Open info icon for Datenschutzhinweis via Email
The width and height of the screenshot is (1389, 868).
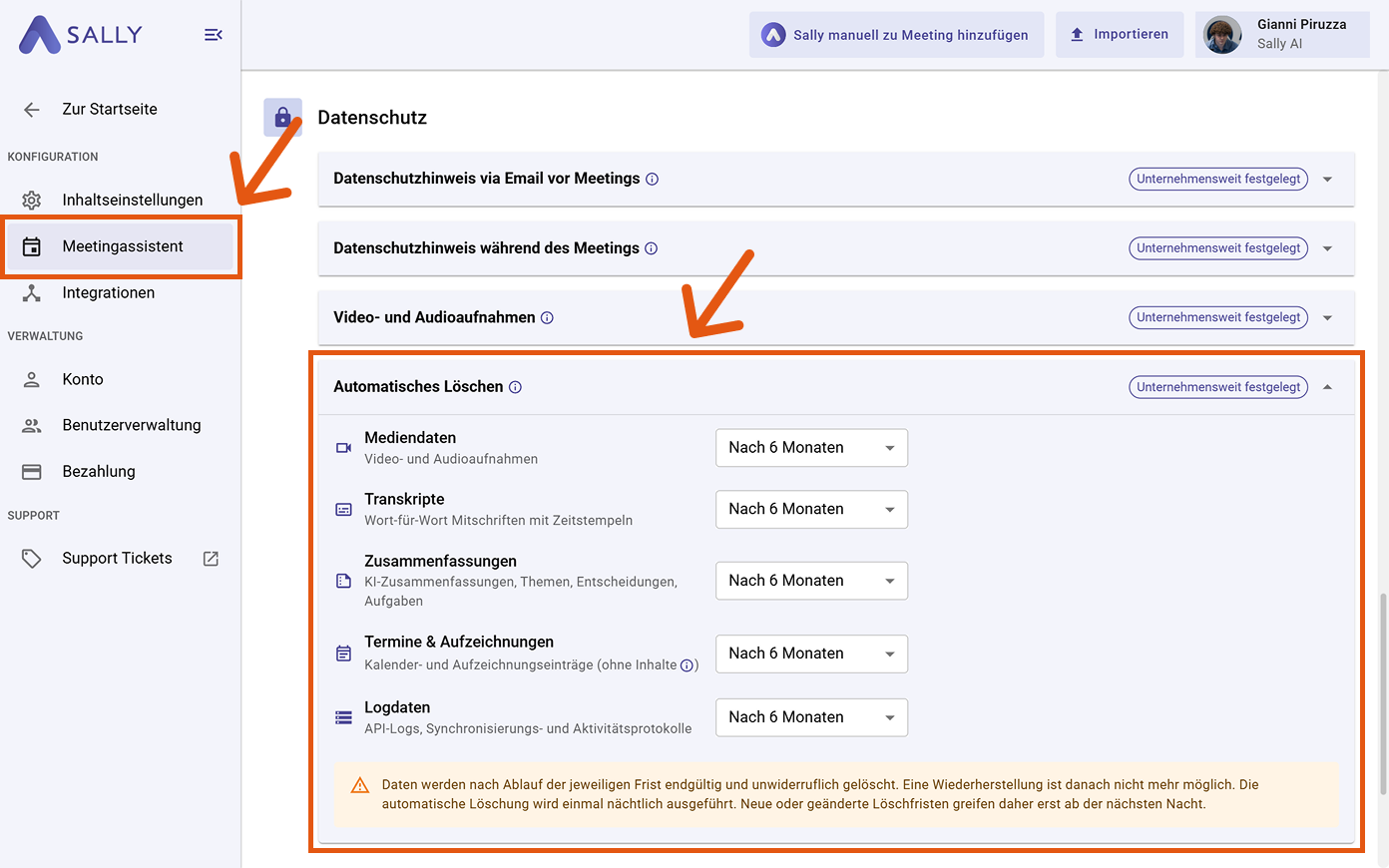pyautogui.click(x=652, y=180)
